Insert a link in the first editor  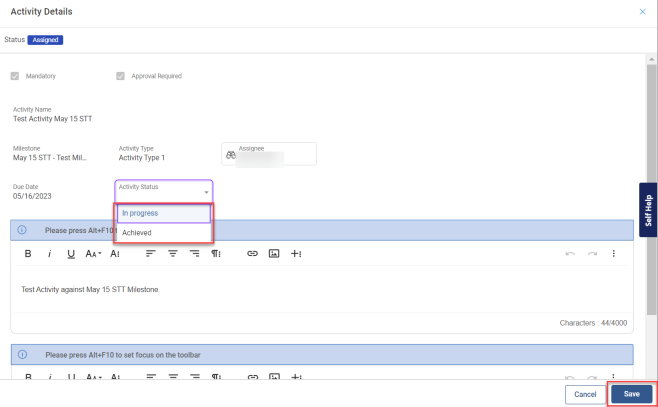[252, 254]
